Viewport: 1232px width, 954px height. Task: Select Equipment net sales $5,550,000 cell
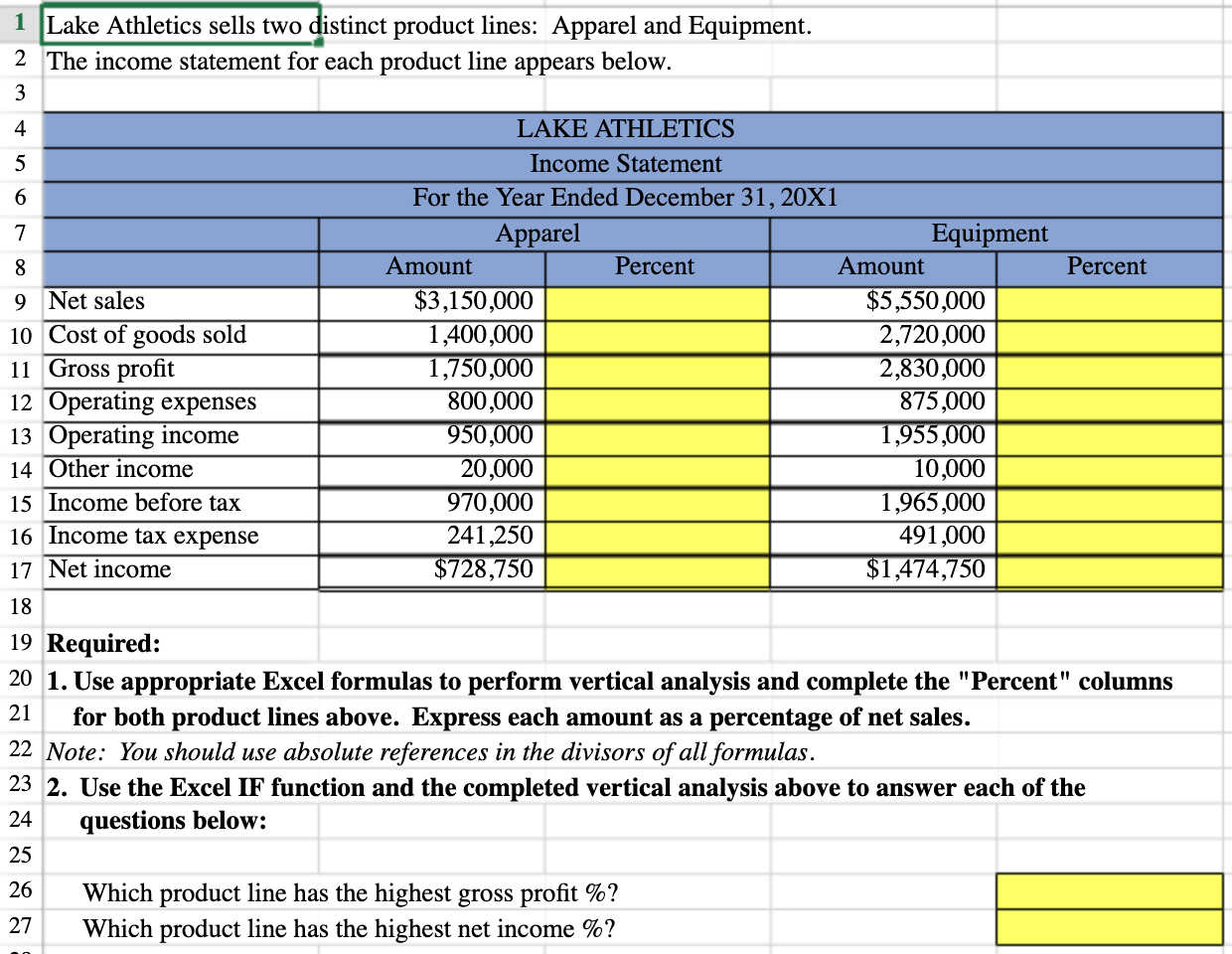884,302
